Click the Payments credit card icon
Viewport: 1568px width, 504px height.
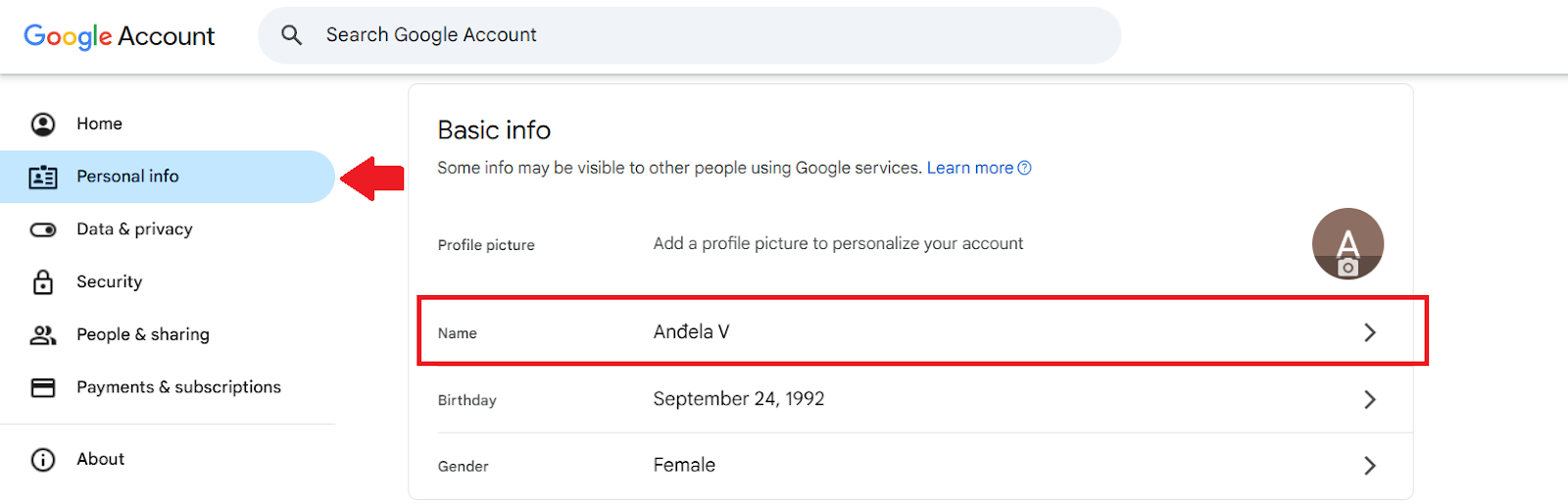click(43, 387)
